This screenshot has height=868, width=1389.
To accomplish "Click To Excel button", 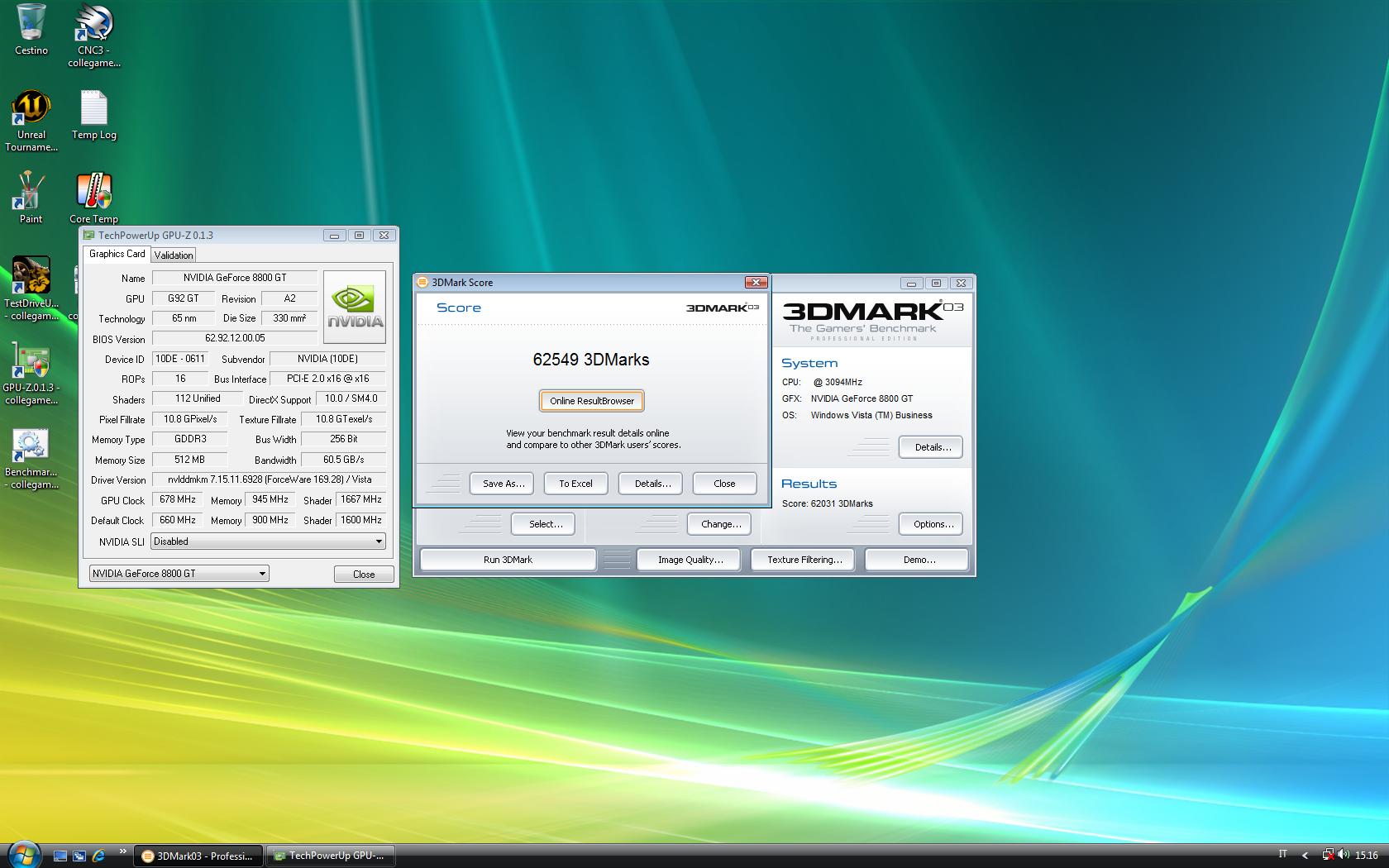I will pyautogui.click(x=575, y=484).
